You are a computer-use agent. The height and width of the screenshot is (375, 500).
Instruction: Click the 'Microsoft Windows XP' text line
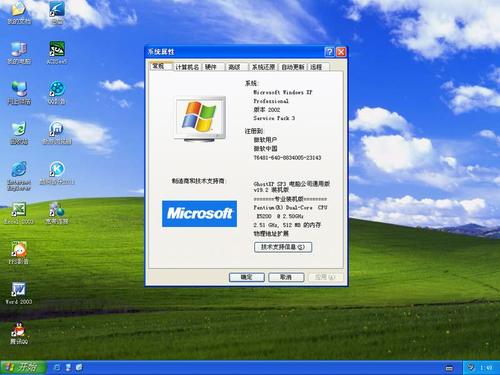283,92
